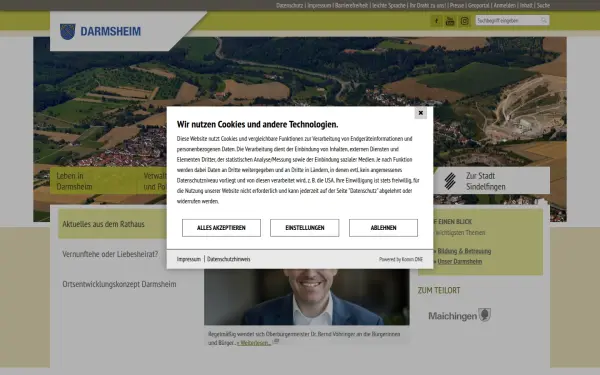Click the Darmsheim coat of arms logo
The width and height of the screenshot is (600, 375).
pyautogui.click(x=68, y=31)
